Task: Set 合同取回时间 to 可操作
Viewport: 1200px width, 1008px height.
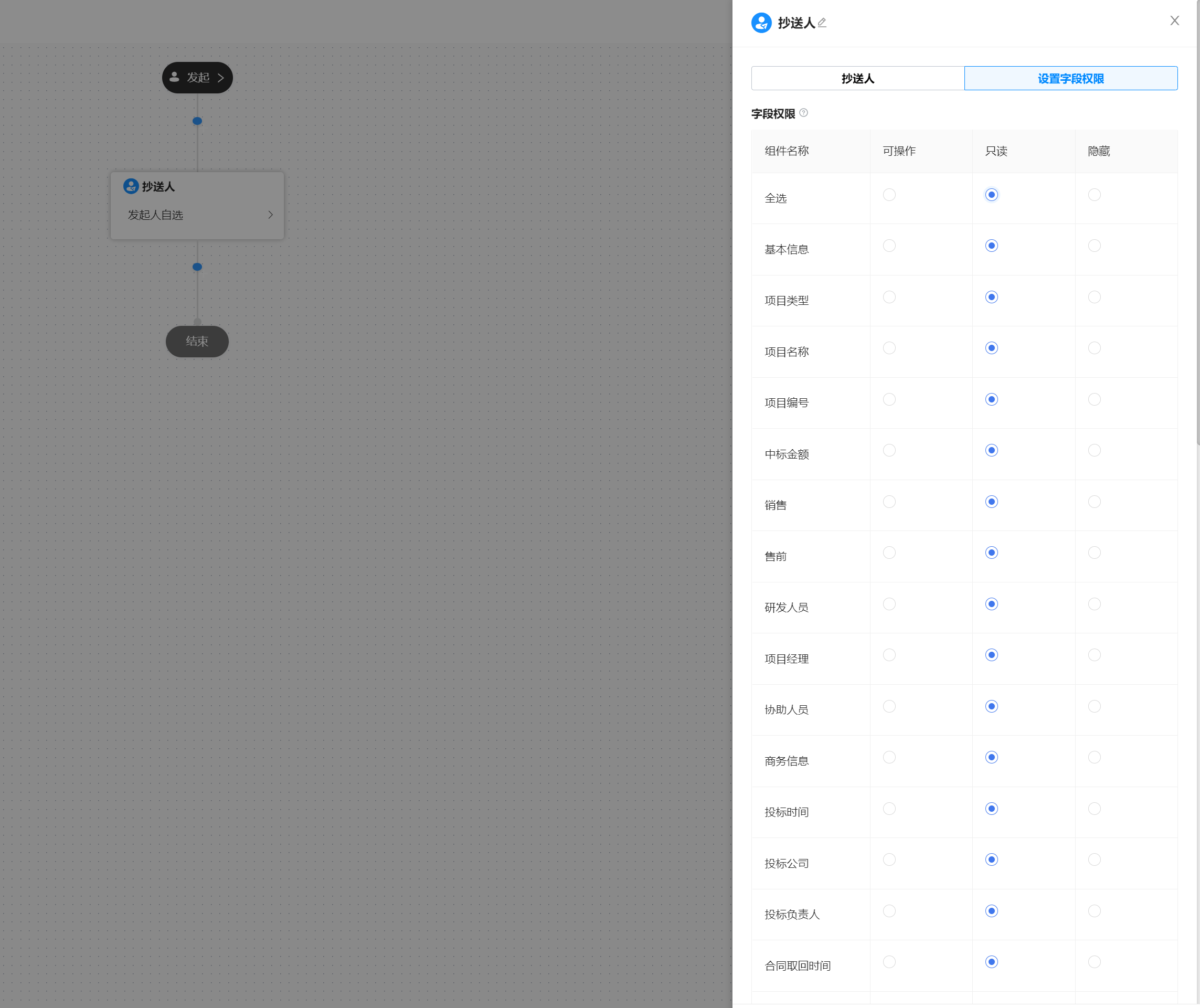Action: click(x=889, y=962)
